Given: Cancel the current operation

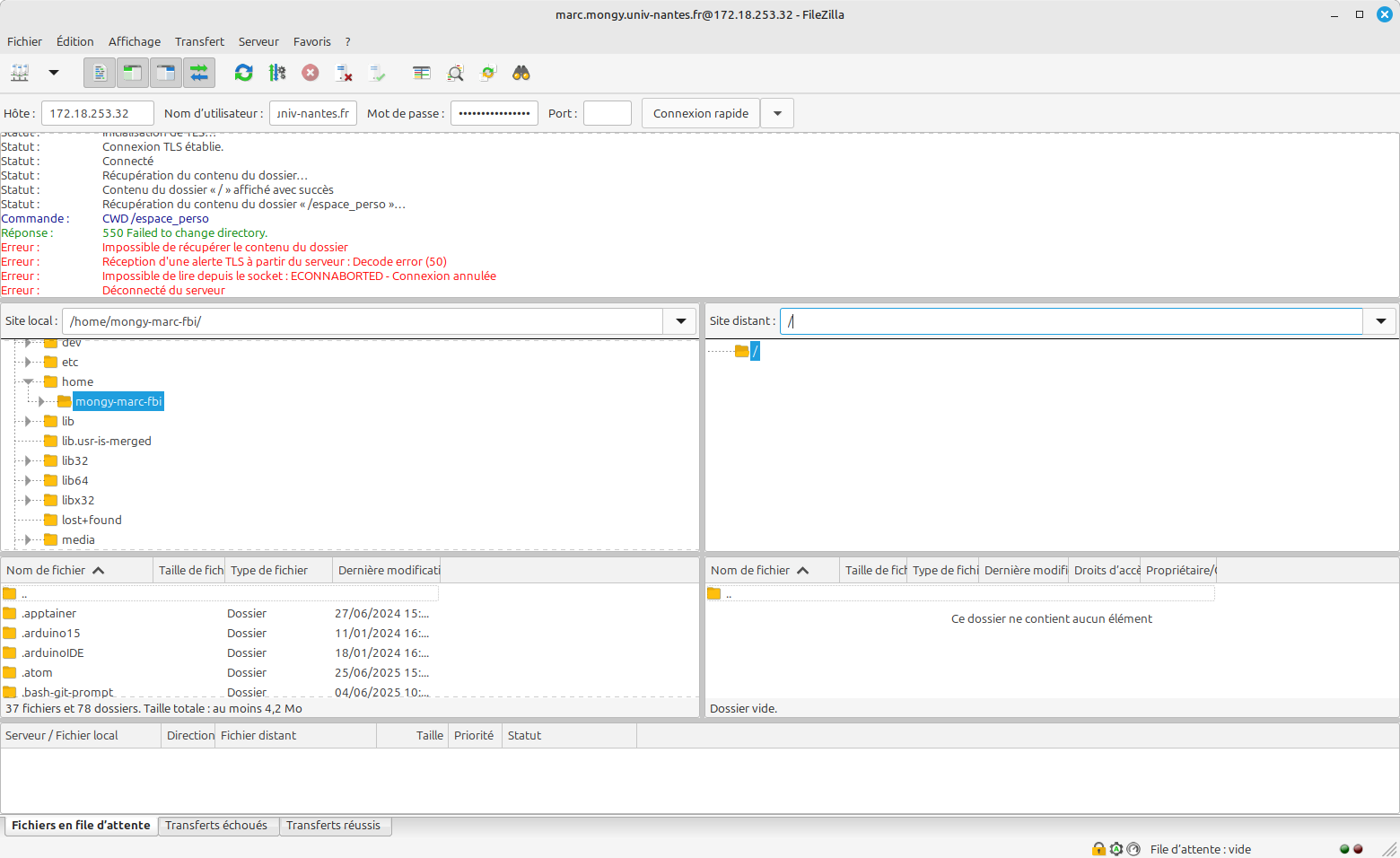Looking at the screenshot, I should pos(310,73).
